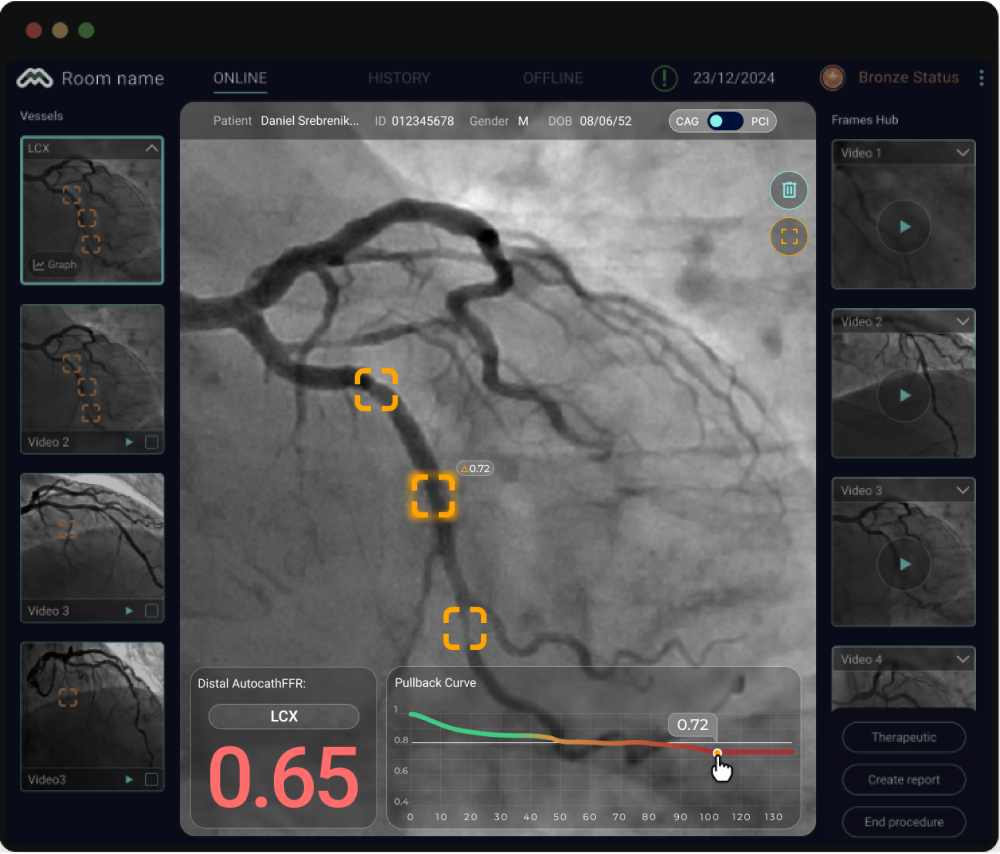Click the Vessels panel heading
The image size is (1000, 854).
pyautogui.click(x=41, y=116)
